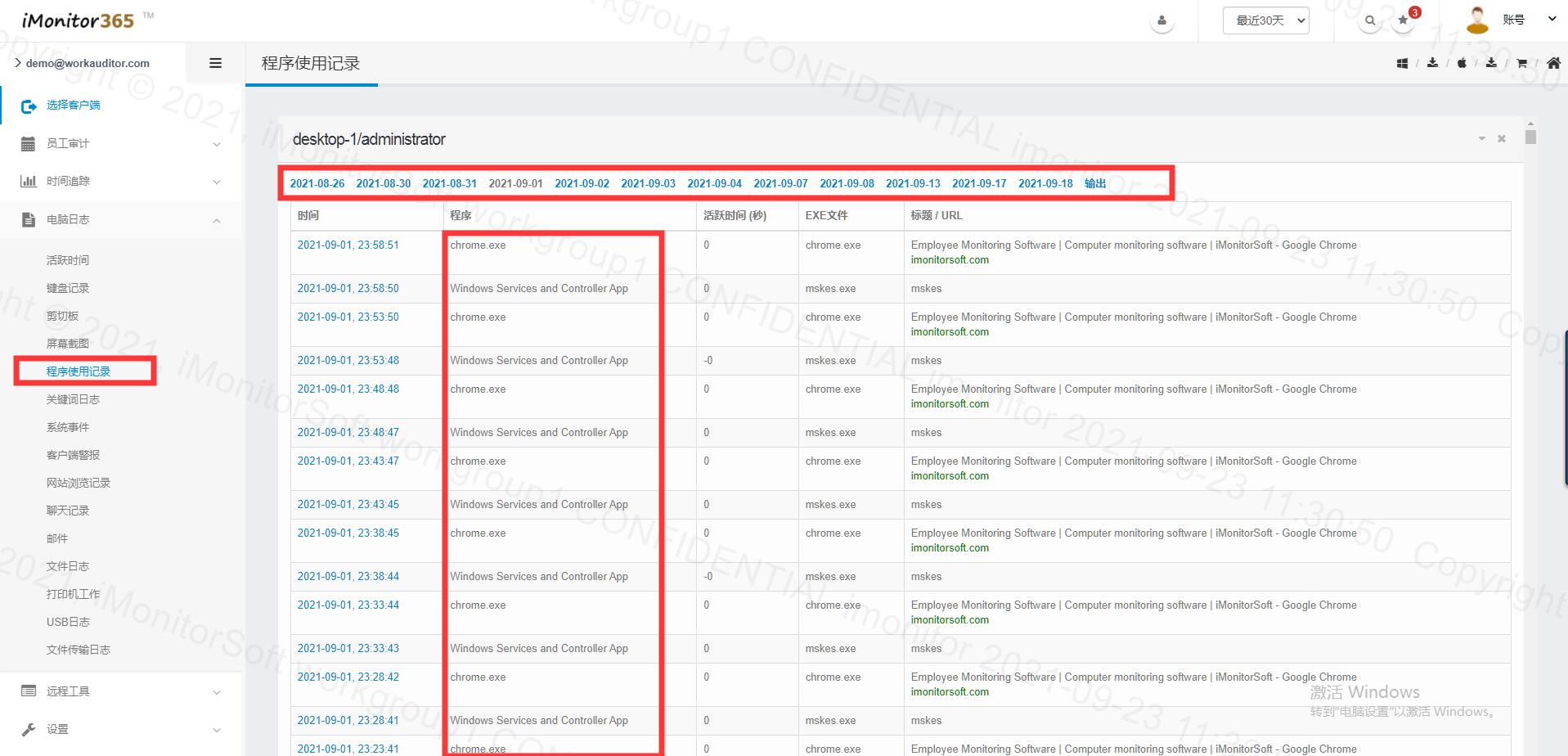Click the vertical scrollbar thumb
This screenshot has height=756, width=1568.
point(1530,137)
